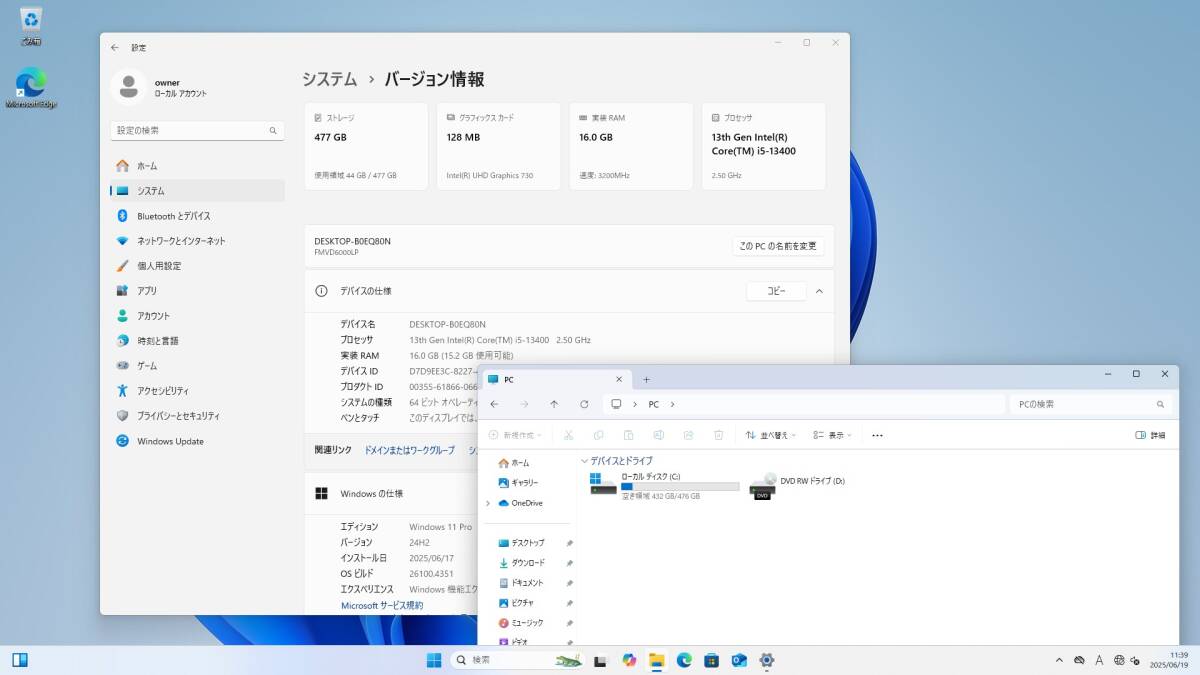This screenshot has height=675, width=1200.
Task: Open Microsoft Store from the taskbar
Action: pos(712,660)
